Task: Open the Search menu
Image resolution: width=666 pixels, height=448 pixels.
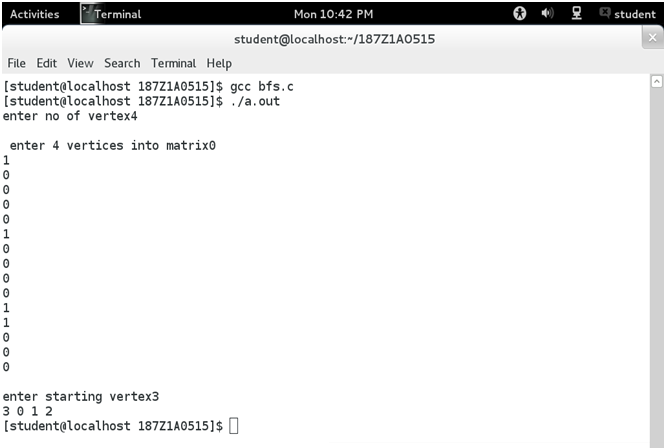Action: pyautogui.click(x=122, y=63)
